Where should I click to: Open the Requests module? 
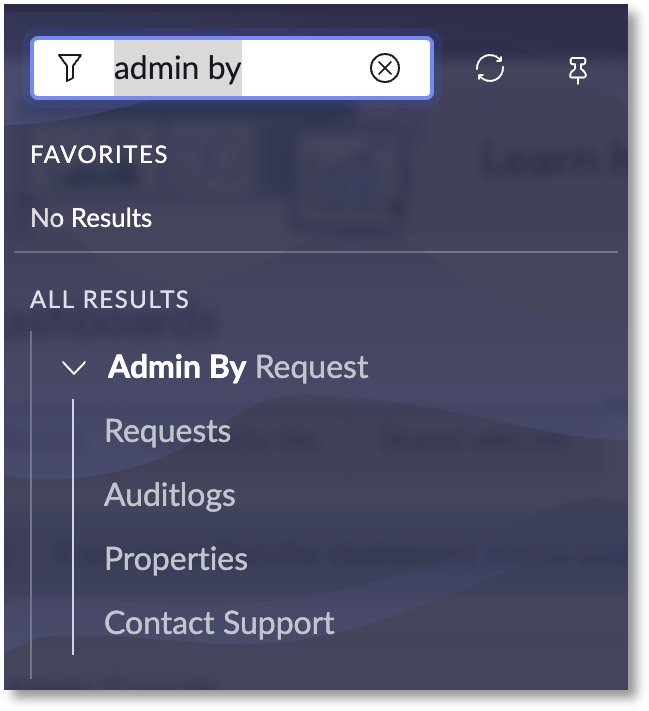[167, 431]
